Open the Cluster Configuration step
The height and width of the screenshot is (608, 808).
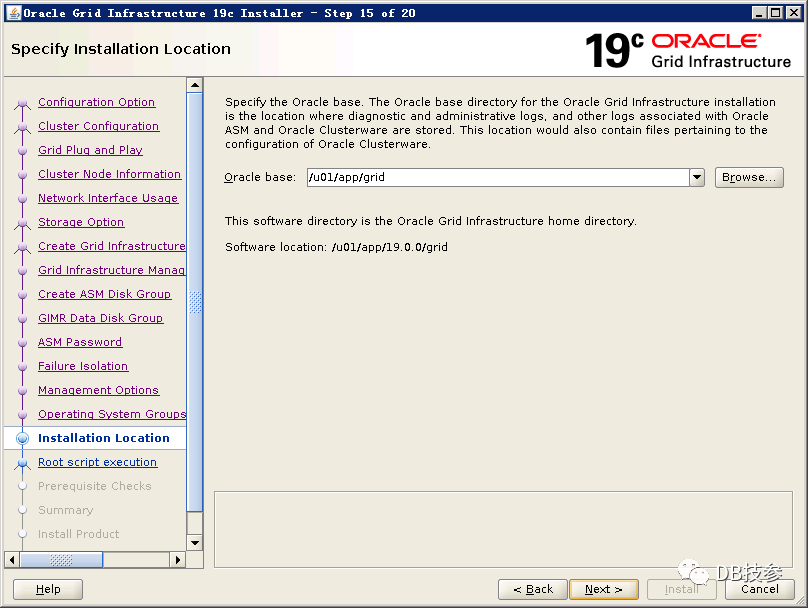98,126
